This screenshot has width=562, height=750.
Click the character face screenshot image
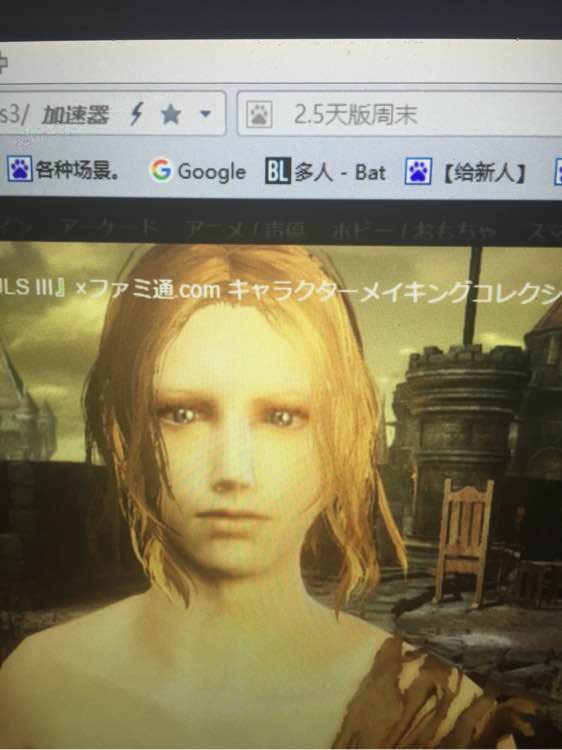(281, 495)
